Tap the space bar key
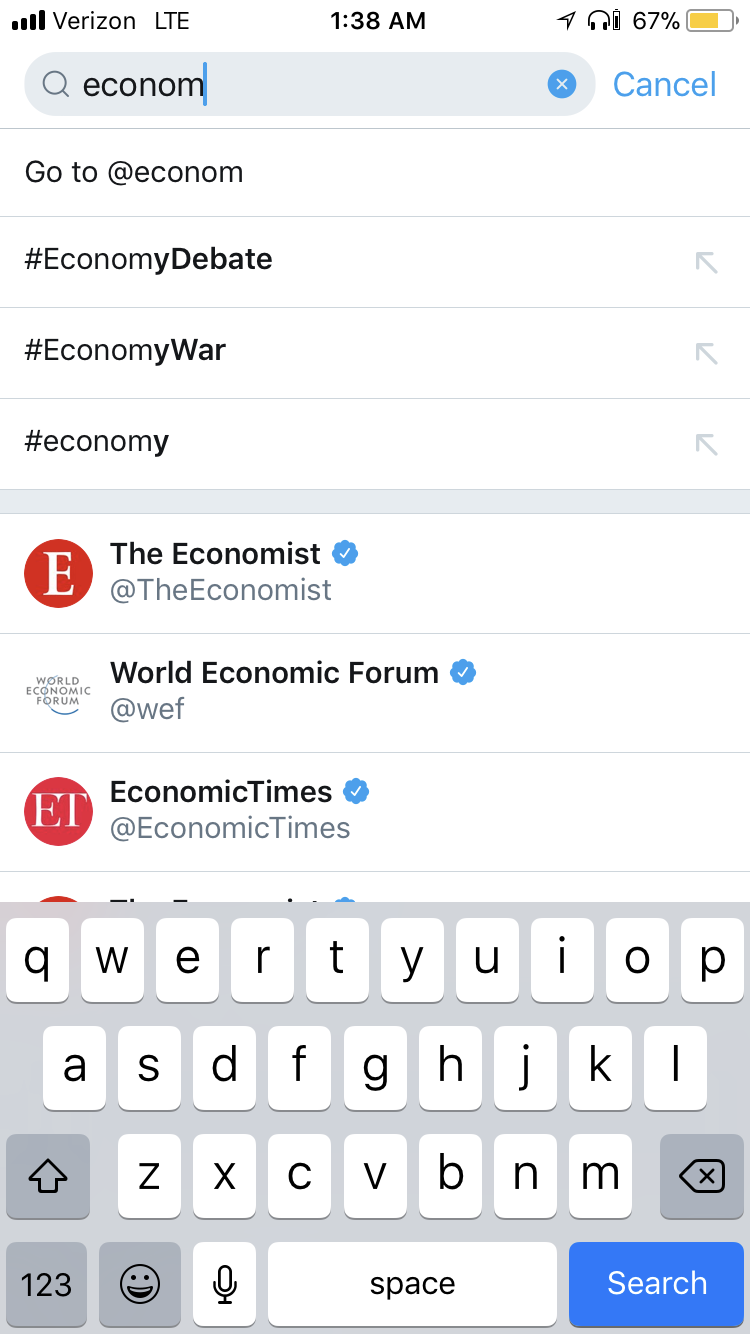Screen dimensions: 750x1334 tap(412, 1284)
